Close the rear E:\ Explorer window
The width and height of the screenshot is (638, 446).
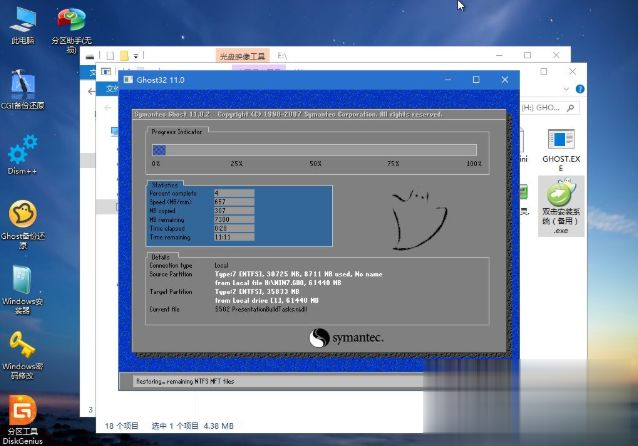[556, 55]
